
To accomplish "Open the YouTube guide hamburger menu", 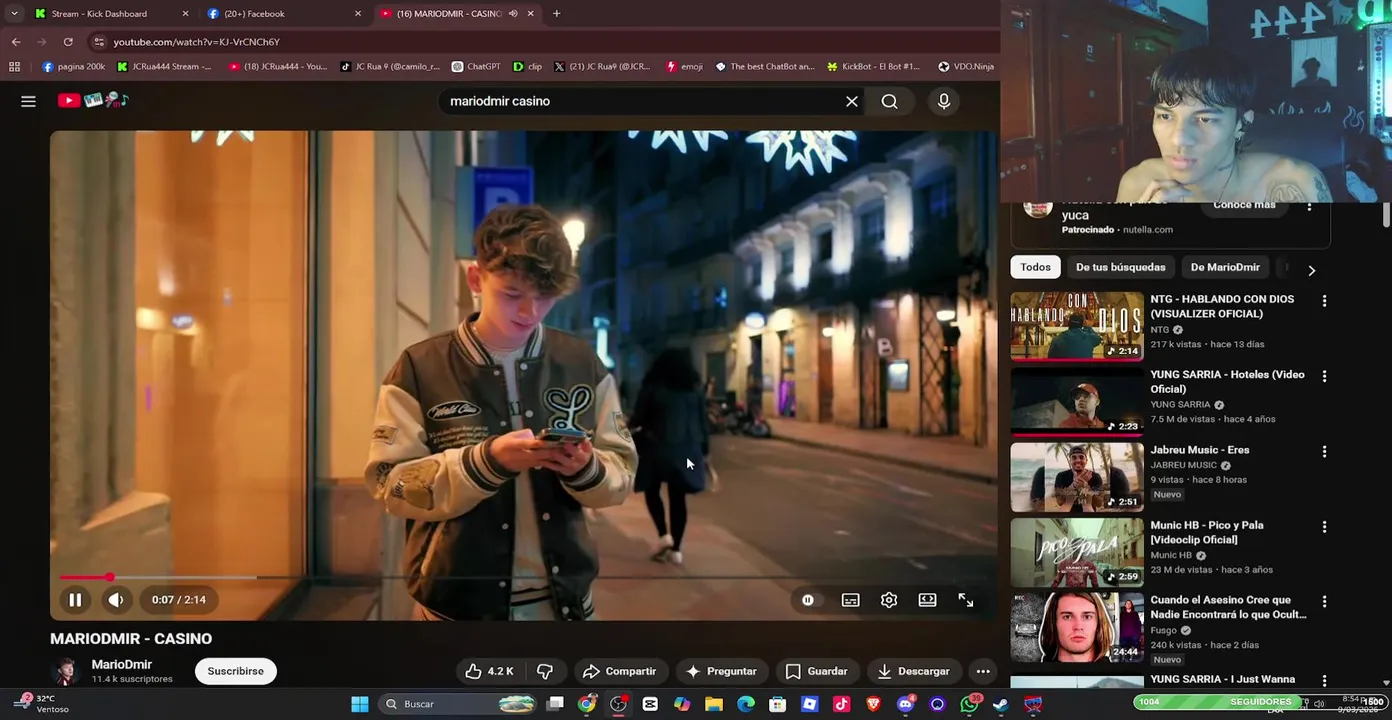I will (28, 101).
